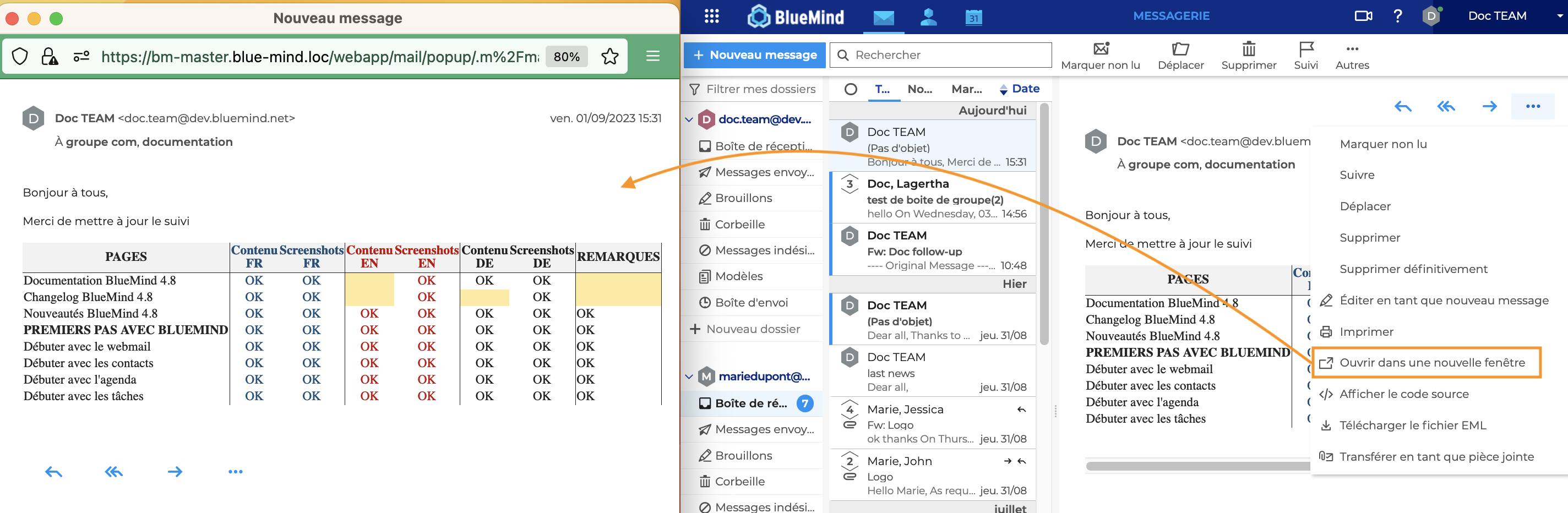The width and height of the screenshot is (1568, 513).
Task: Click the Supprimer trash toolbar button
Action: click(x=1249, y=56)
